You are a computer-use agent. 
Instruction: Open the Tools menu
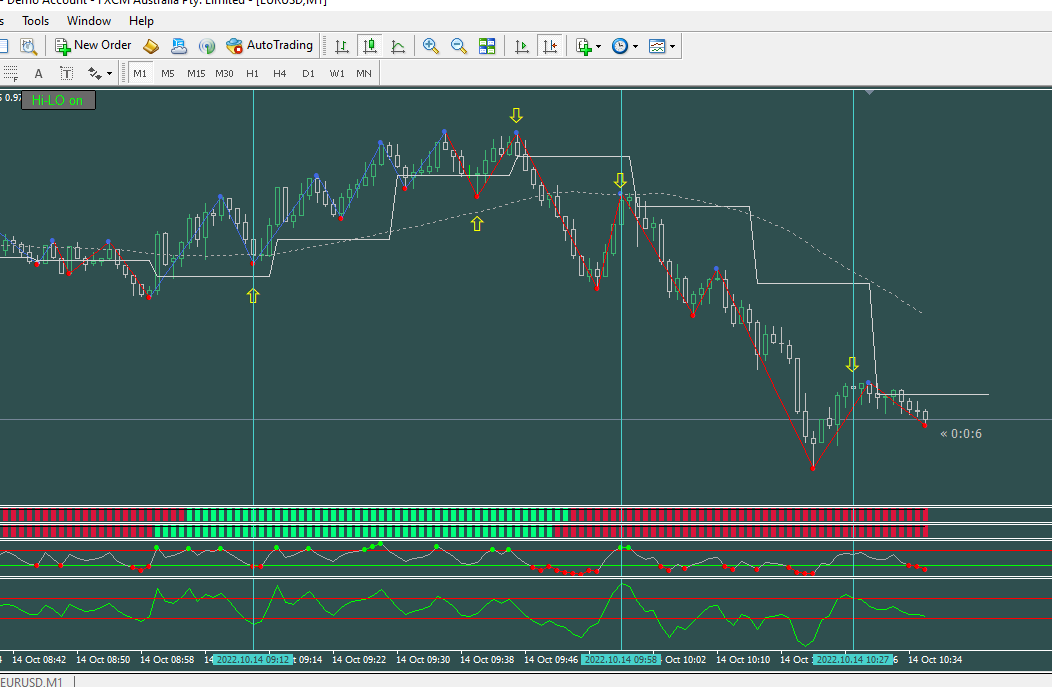coord(36,21)
